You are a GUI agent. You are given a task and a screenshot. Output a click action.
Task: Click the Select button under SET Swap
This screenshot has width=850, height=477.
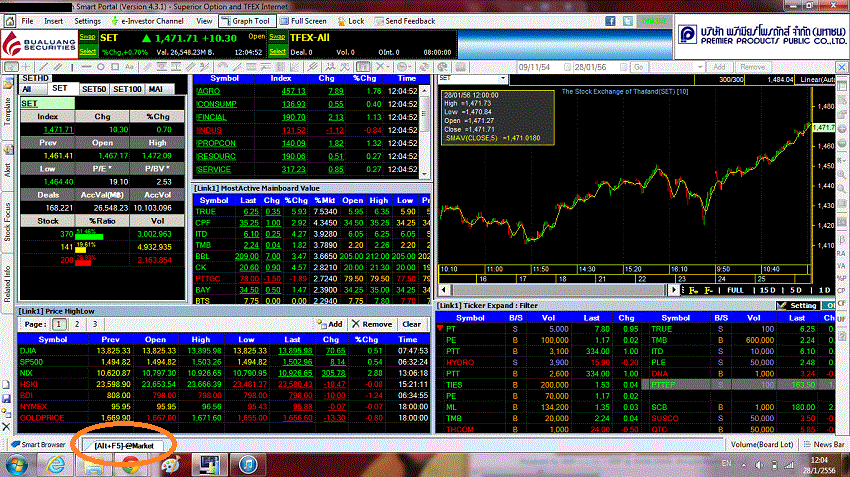point(87,51)
